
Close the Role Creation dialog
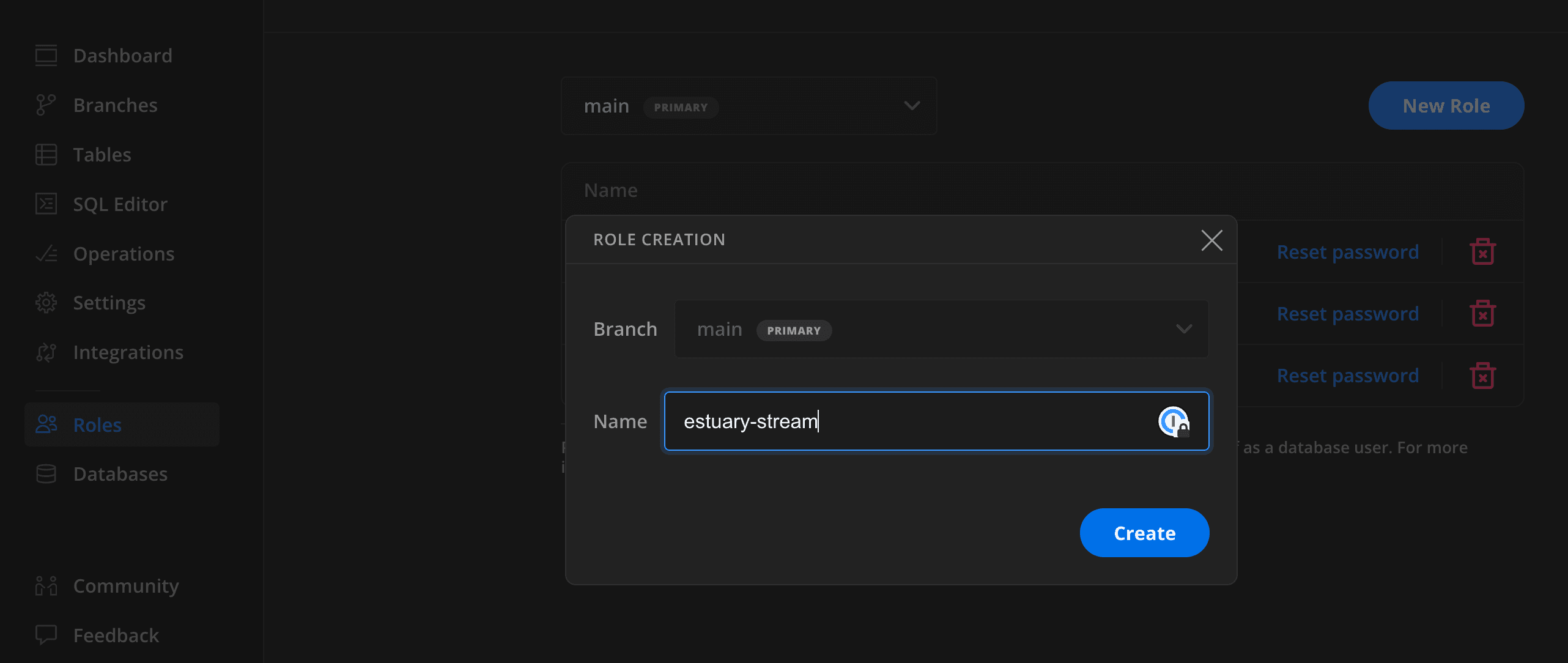click(1211, 240)
